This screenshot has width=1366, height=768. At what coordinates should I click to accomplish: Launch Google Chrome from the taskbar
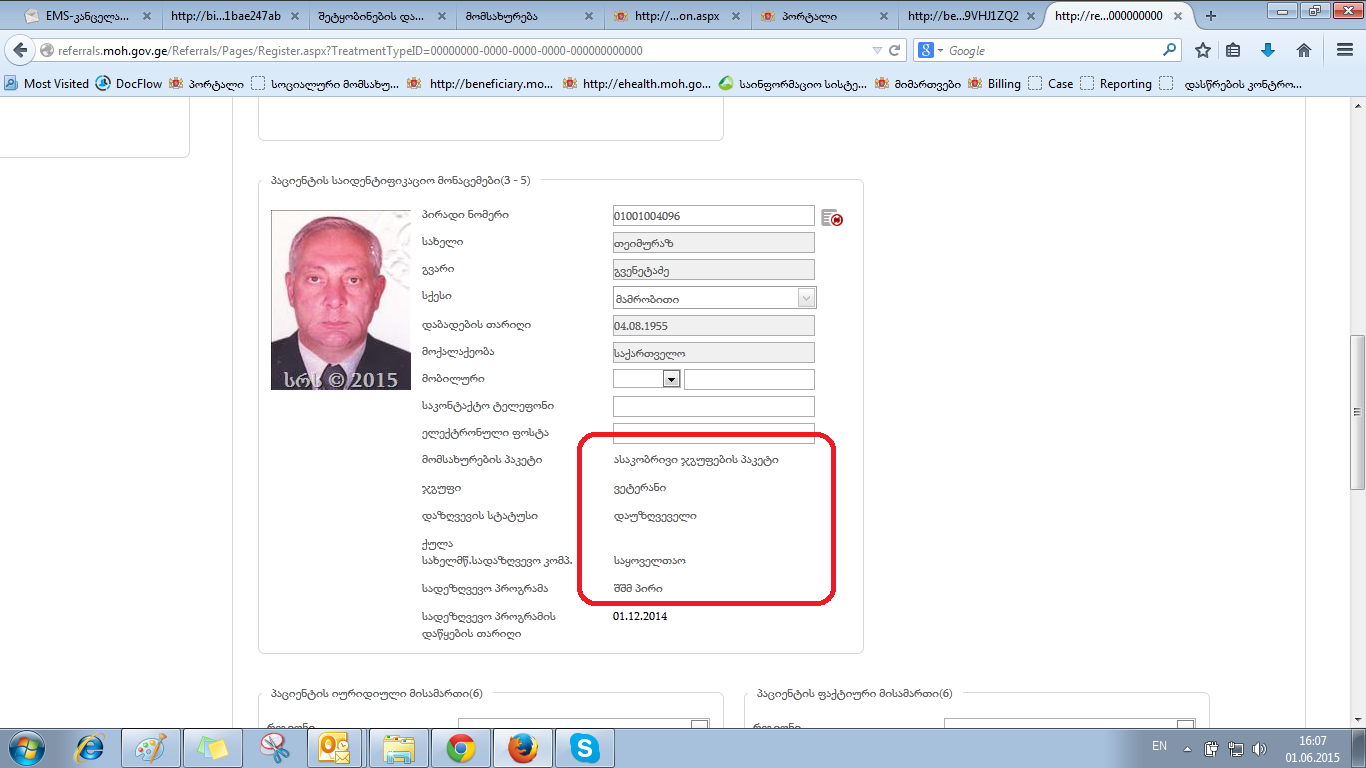(461, 747)
